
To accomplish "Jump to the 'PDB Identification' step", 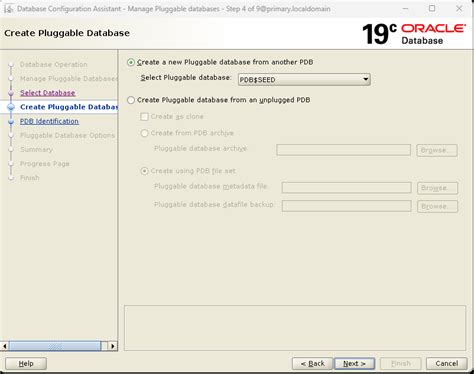I will (x=49, y=121).
